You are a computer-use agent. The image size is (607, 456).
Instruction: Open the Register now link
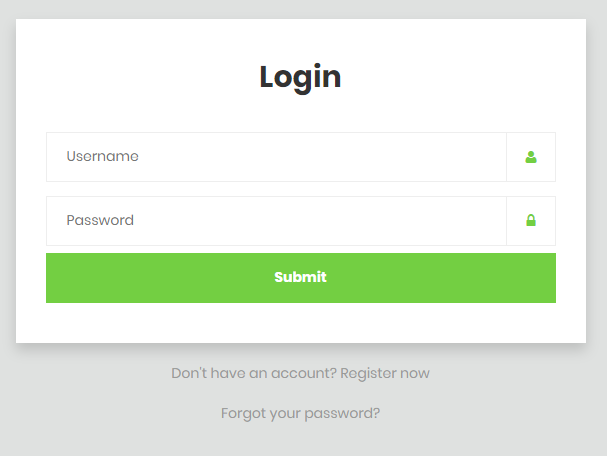point(385,374)
